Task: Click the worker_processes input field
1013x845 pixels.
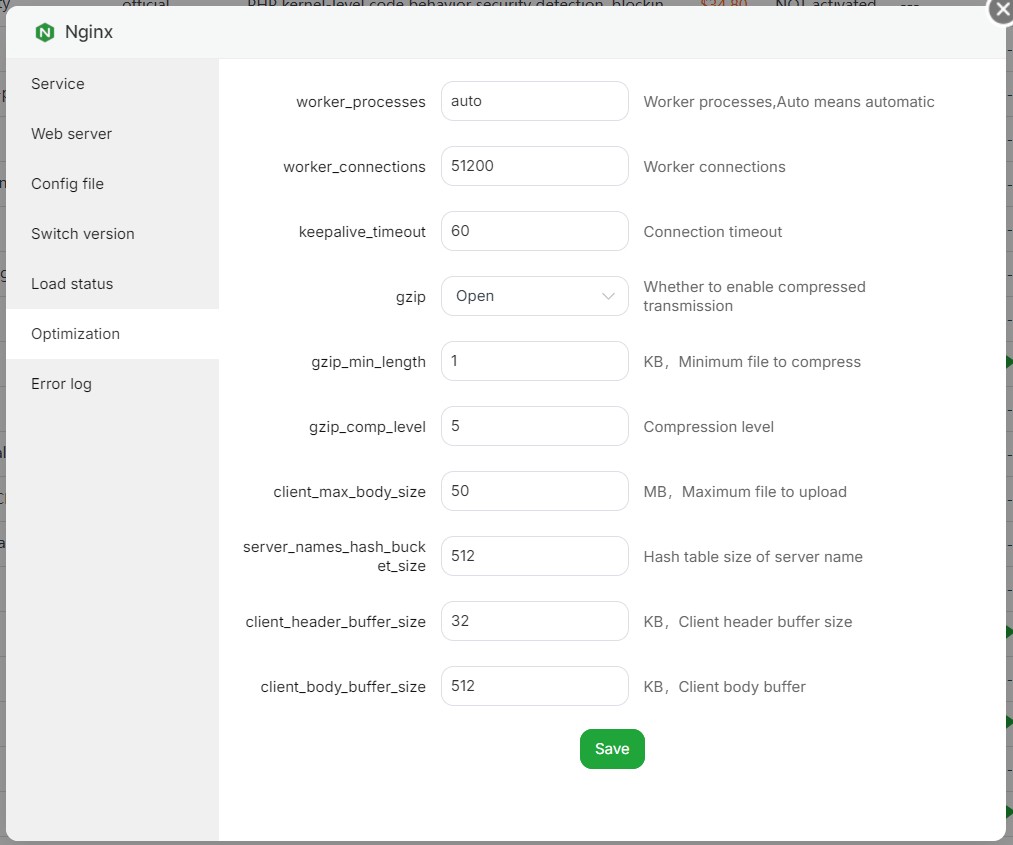Action: (x=534, y=101)
